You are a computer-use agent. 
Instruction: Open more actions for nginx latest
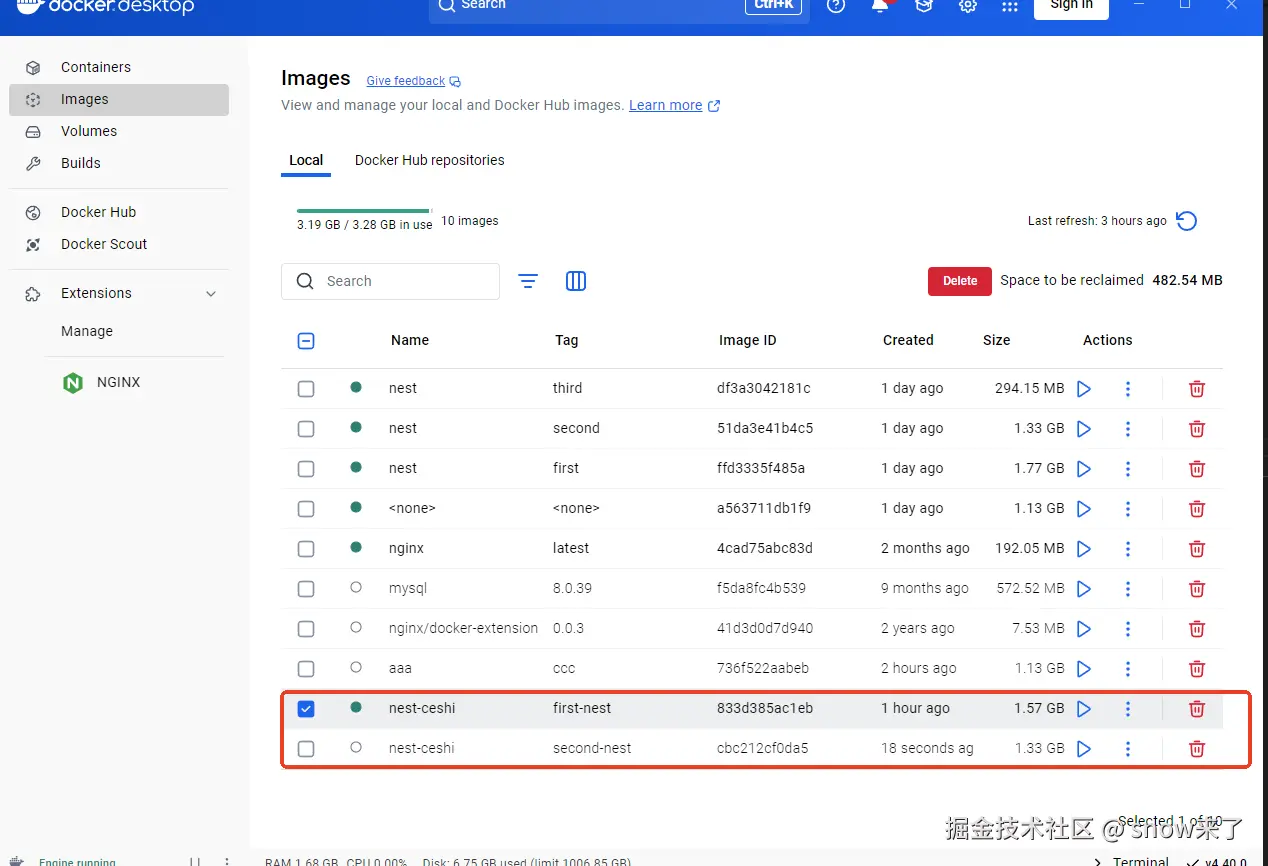pos(1128,549)
